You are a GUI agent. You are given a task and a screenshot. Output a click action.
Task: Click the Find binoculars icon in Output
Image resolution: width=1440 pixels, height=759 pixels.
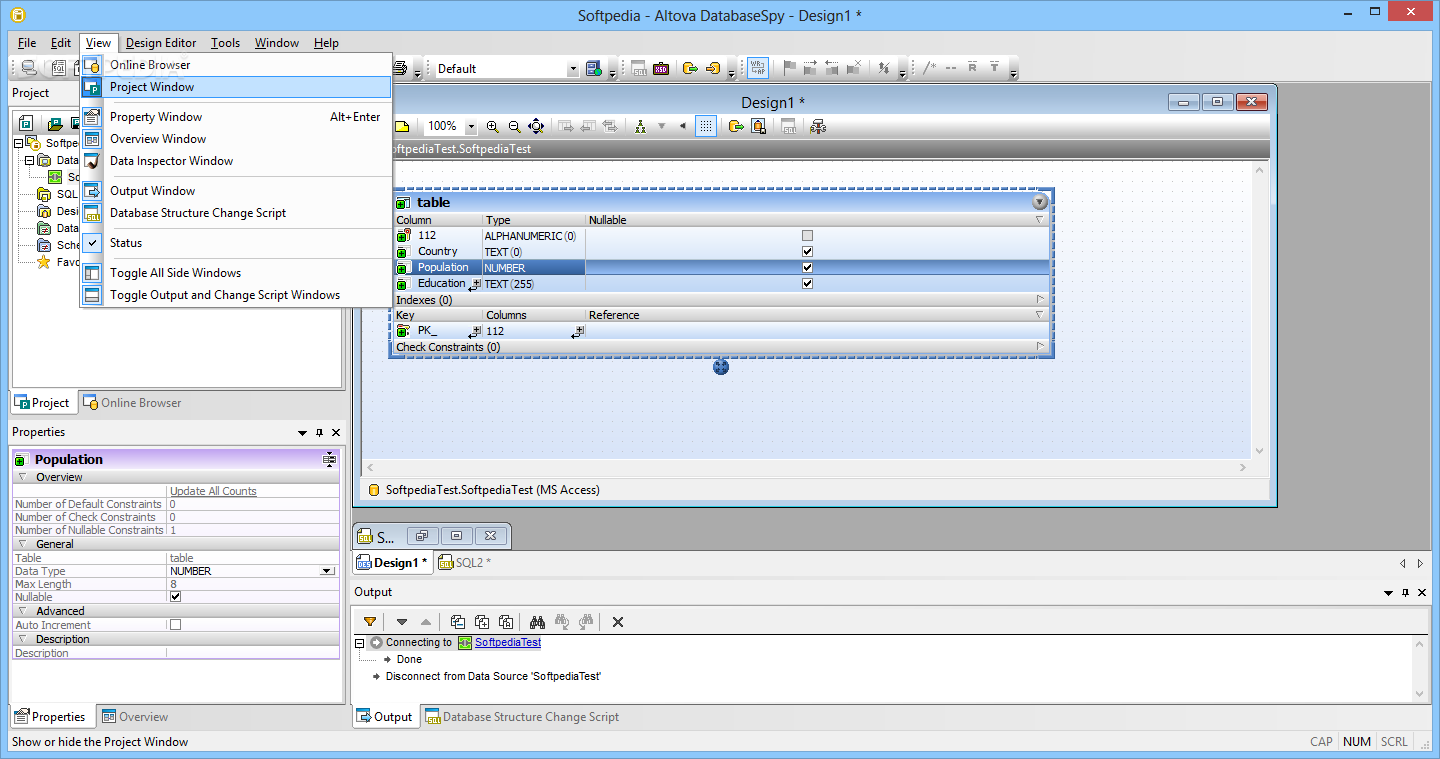coord(536,621)
